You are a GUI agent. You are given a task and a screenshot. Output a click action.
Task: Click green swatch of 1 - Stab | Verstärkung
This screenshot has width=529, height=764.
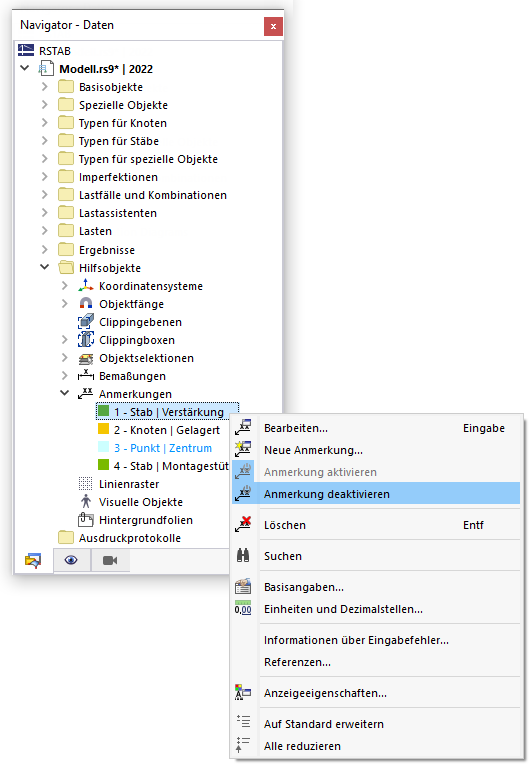pyautogui.click(x=103, y=411)
